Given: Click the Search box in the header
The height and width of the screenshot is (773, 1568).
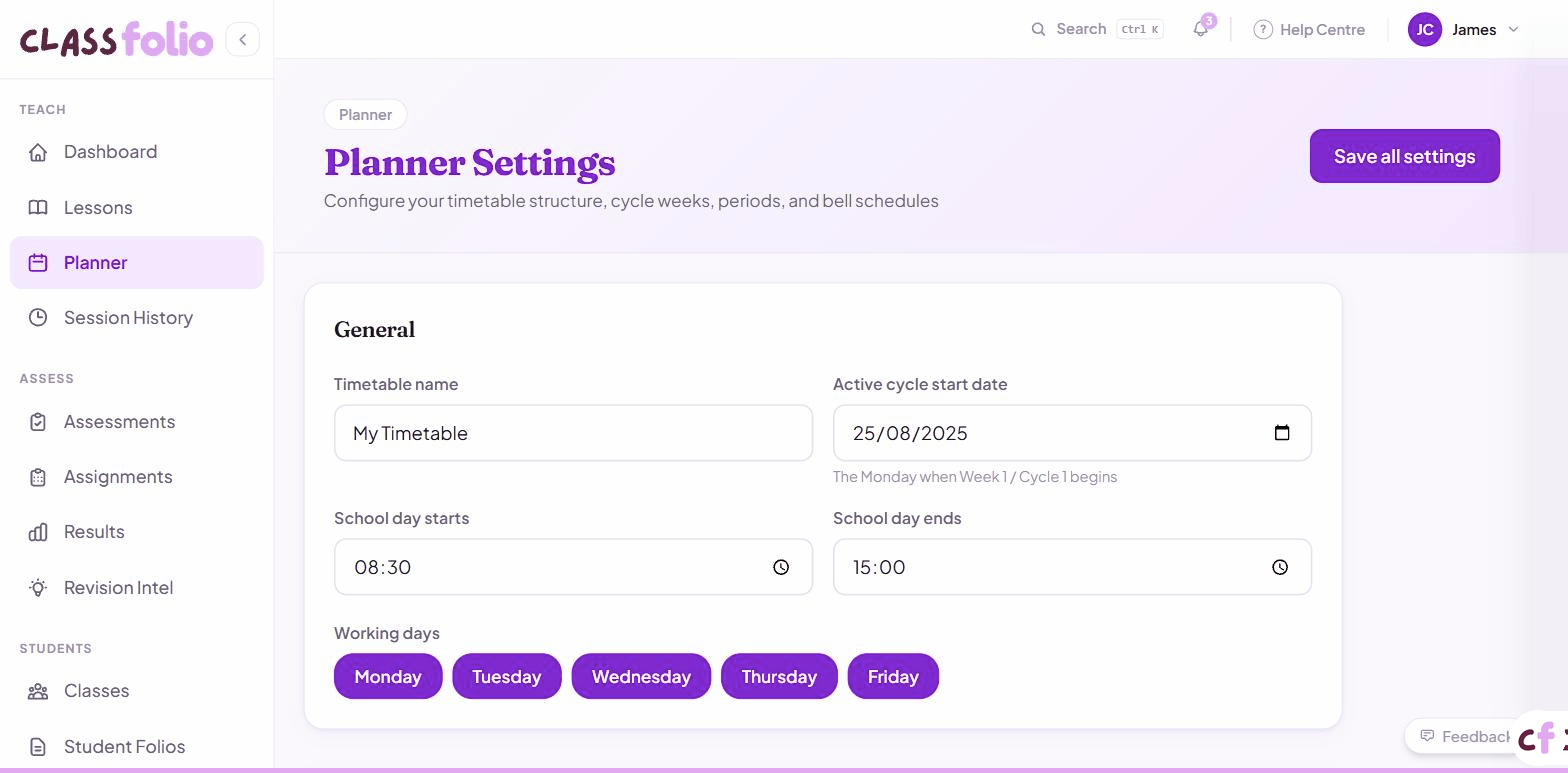Looking at the screenshot, I should point(1097,29).
